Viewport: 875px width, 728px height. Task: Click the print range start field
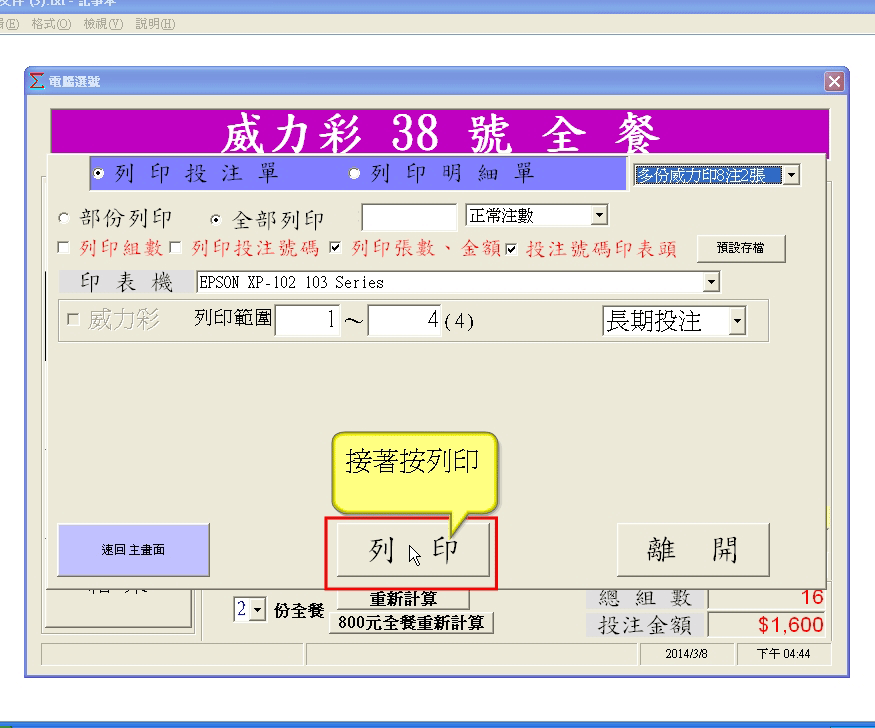[307, 321]
